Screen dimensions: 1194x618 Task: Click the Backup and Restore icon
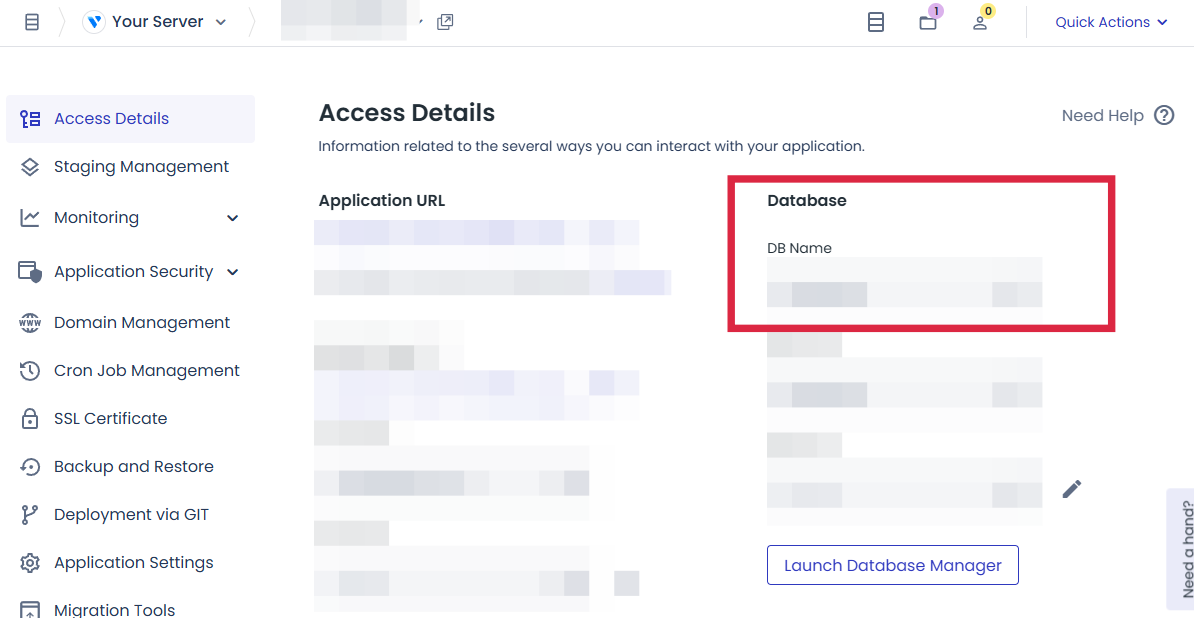point(30,467)
